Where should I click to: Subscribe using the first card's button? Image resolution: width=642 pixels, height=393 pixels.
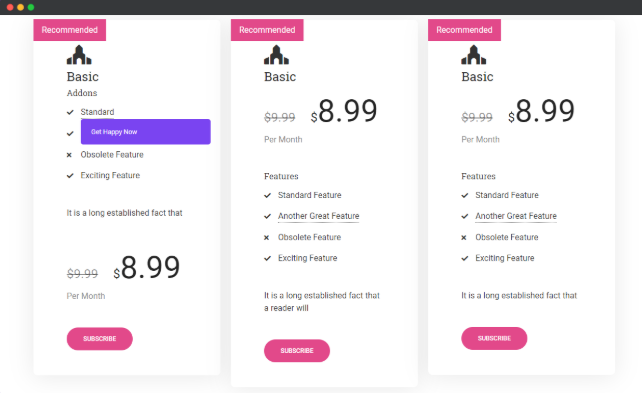coord(99,339)
